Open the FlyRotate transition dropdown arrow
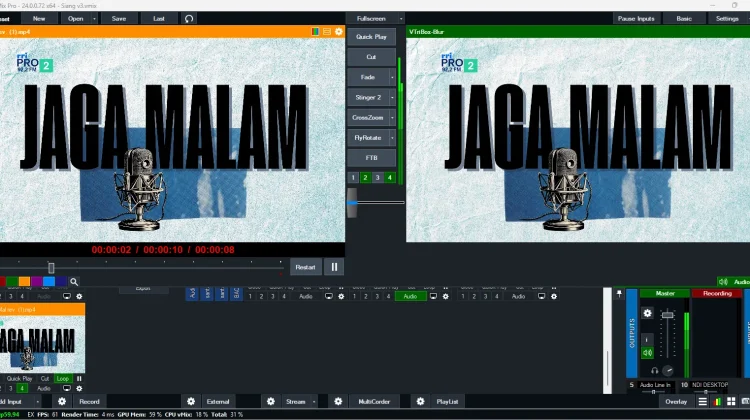750x420 pixels. click(392, 138)
